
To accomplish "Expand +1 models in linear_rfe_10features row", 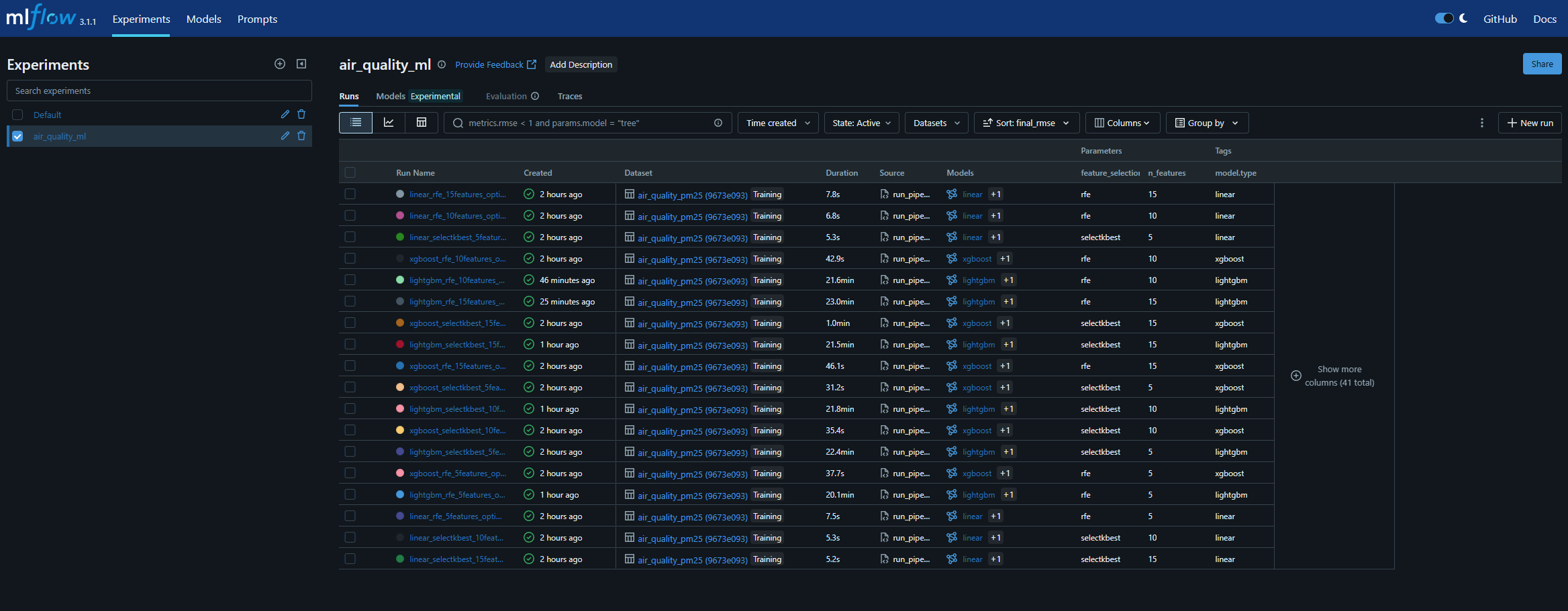I will click(x=995, y=216).
